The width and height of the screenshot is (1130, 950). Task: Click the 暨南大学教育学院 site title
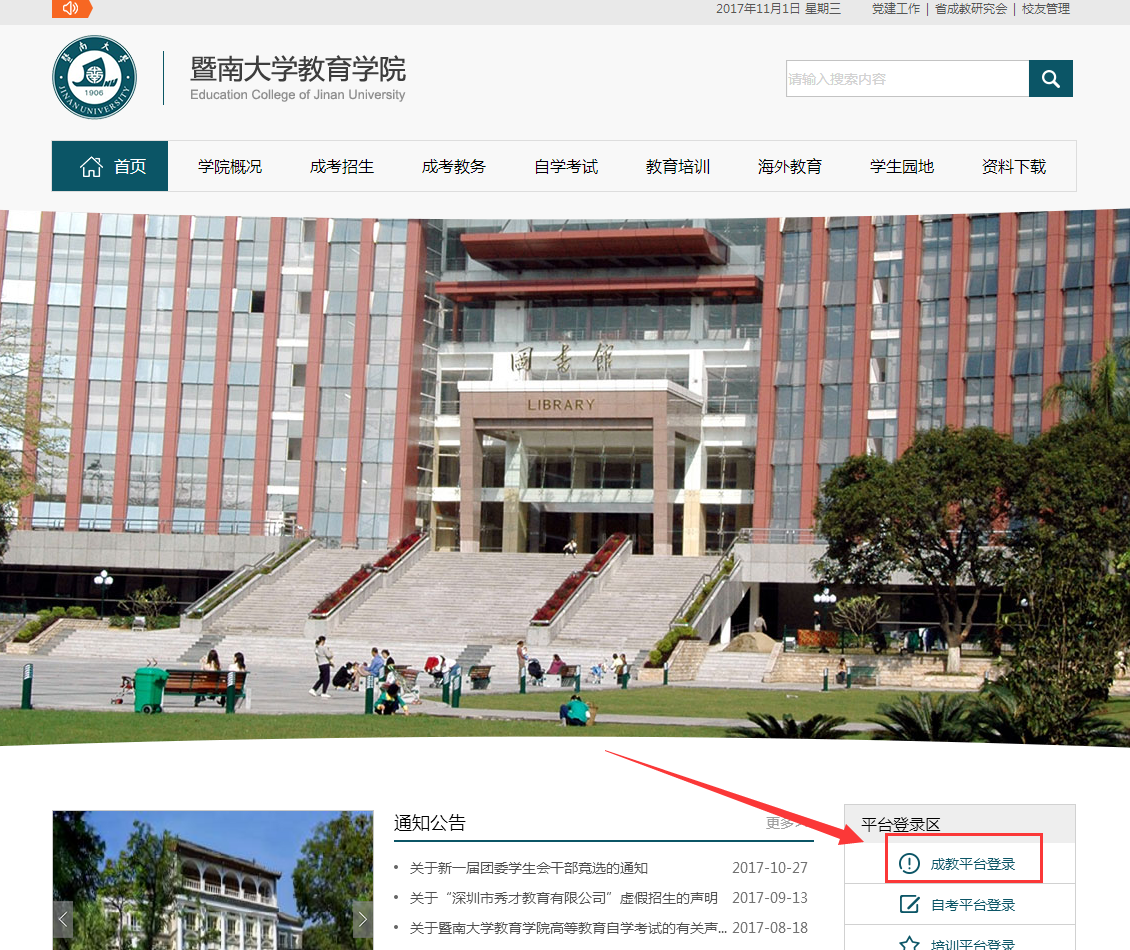click(x=298, y=69)
